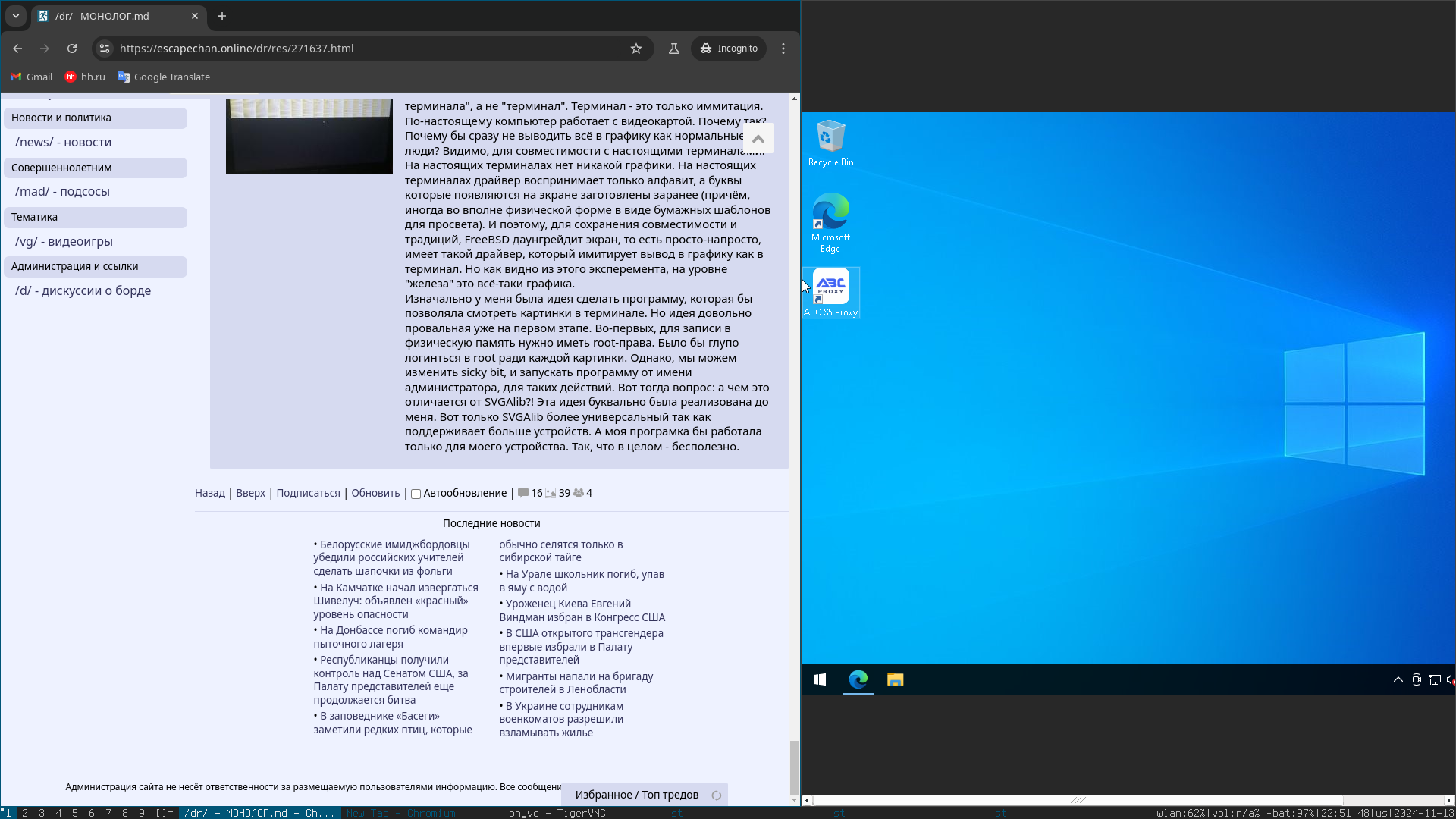Viewport: 1456px width, 819px height.
Task: Click the Chrome Labs flask icon
Action: pos(673,49)
